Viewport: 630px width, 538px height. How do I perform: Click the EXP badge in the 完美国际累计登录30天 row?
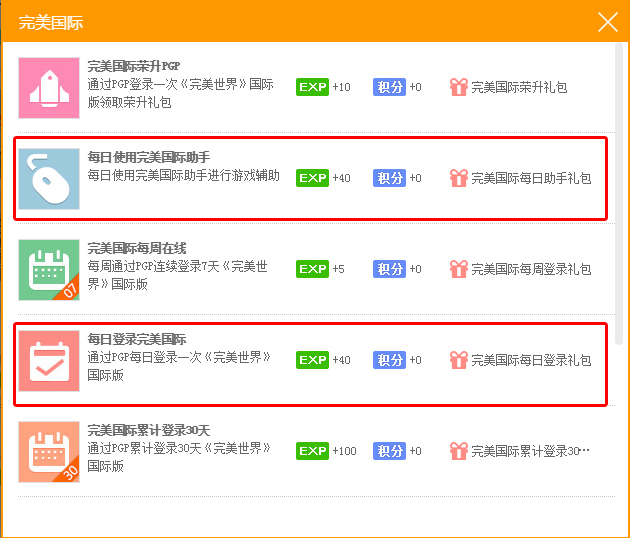point(312,451)
